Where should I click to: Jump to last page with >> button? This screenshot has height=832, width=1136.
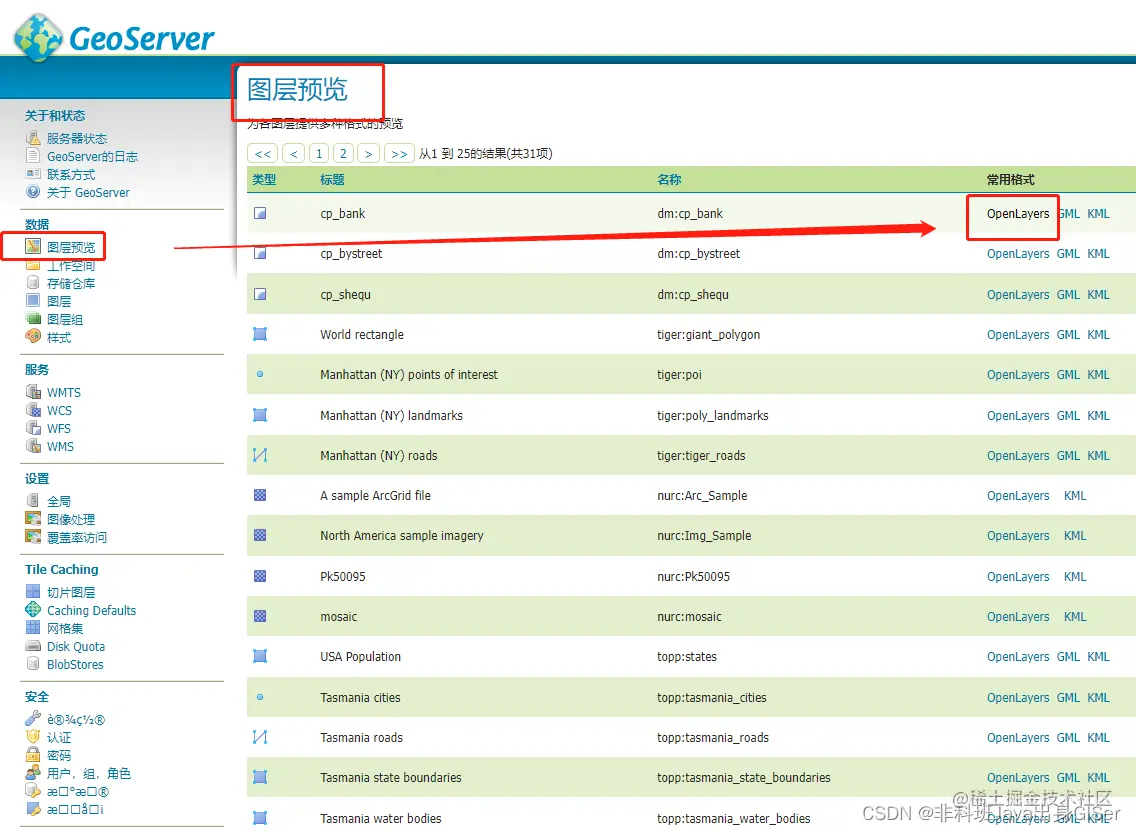(x=399, y=154)
